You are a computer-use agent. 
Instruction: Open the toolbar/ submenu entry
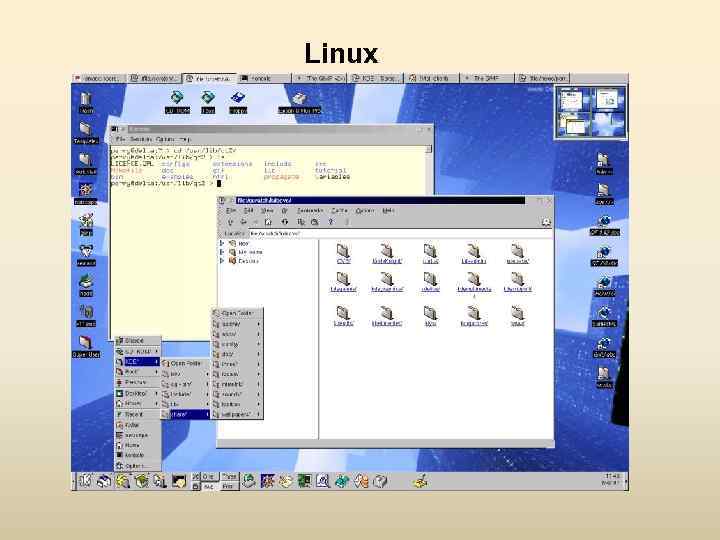pyautogui.click(x=237, y=404)
